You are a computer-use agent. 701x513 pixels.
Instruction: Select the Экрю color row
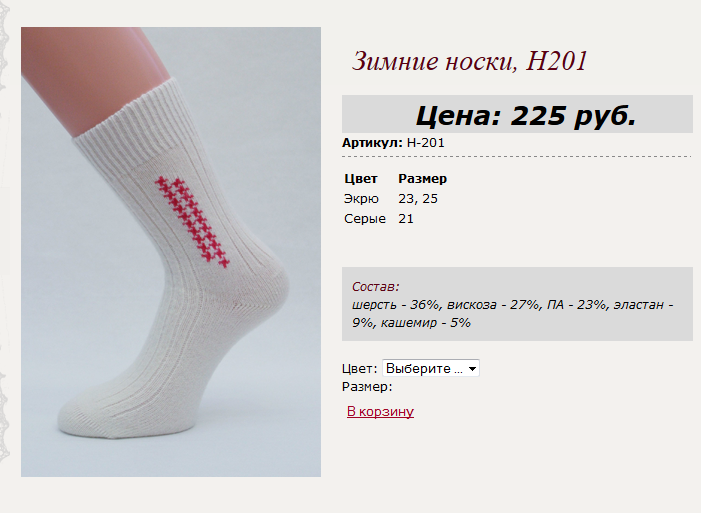[361, 199]
